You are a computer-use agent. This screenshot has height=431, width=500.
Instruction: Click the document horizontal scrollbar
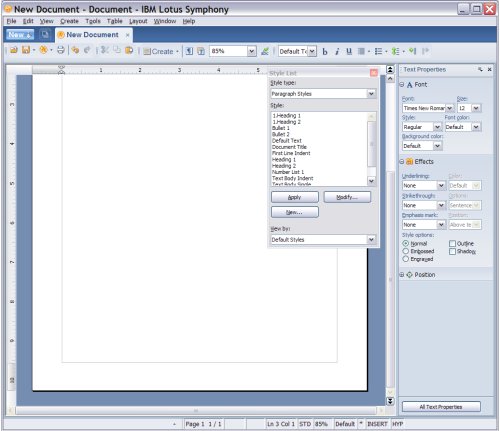(196, 410)
